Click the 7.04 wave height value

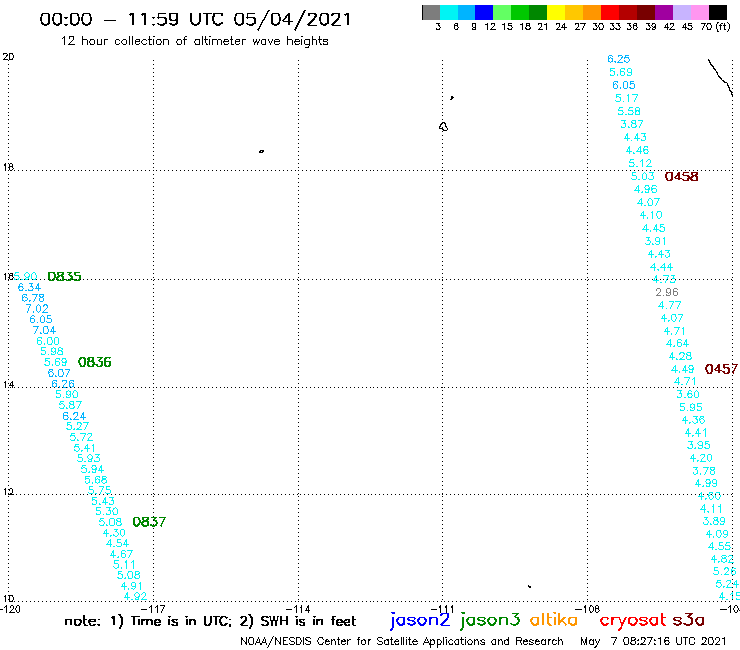pyautogui.click(x=44, y=330)
